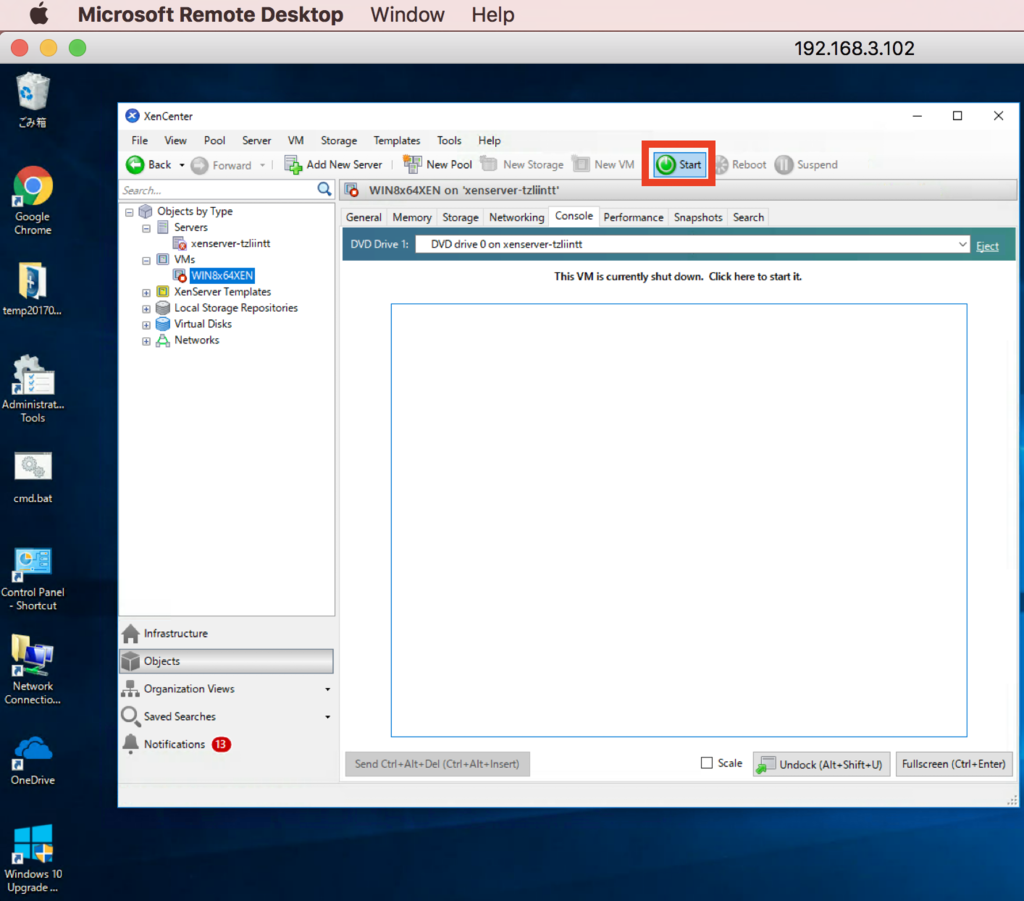Expand Local Storage Repositories node
This screenshot has height=901, width=1024.
pyautogui.click(x=146, y=309)
